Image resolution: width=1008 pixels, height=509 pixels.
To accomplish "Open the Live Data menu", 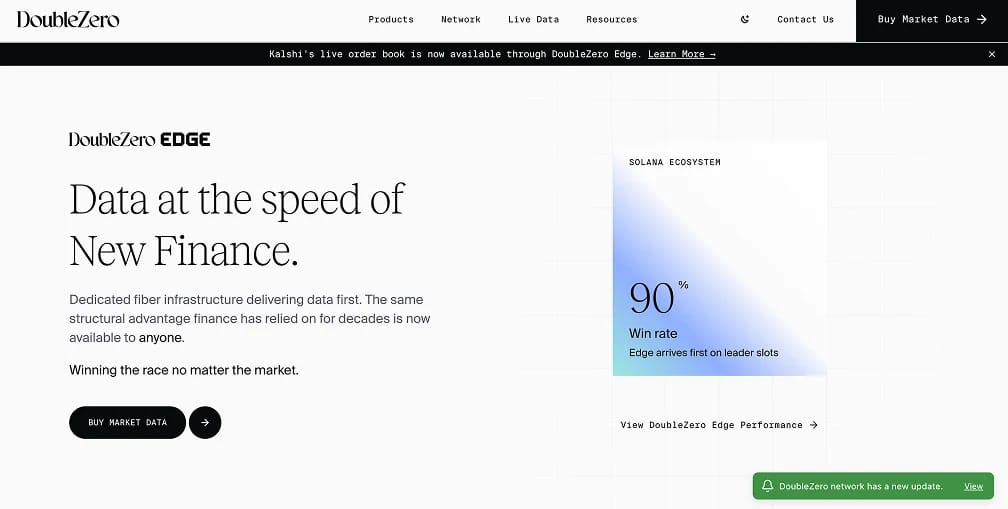I will pos(534,19).
